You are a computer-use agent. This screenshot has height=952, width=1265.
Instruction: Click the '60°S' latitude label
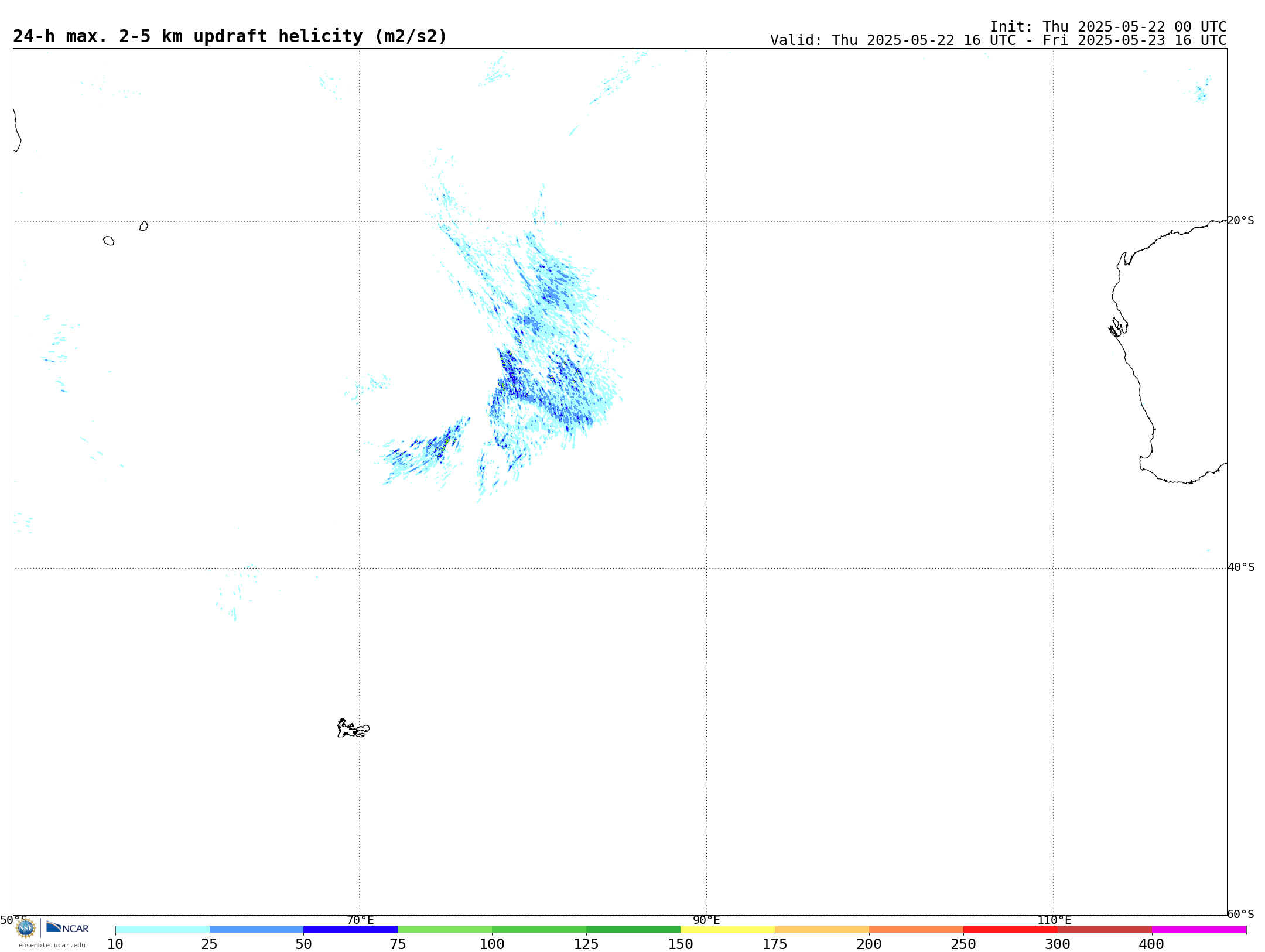(1240, 914)
